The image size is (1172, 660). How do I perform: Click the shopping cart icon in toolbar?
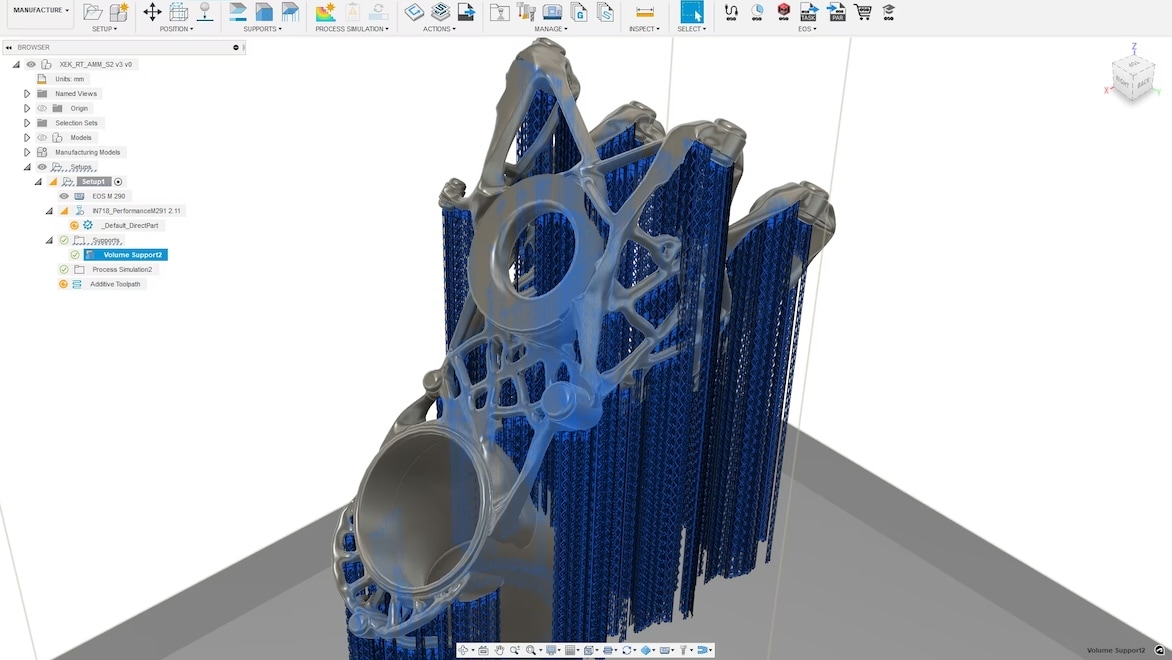point(861,12)
